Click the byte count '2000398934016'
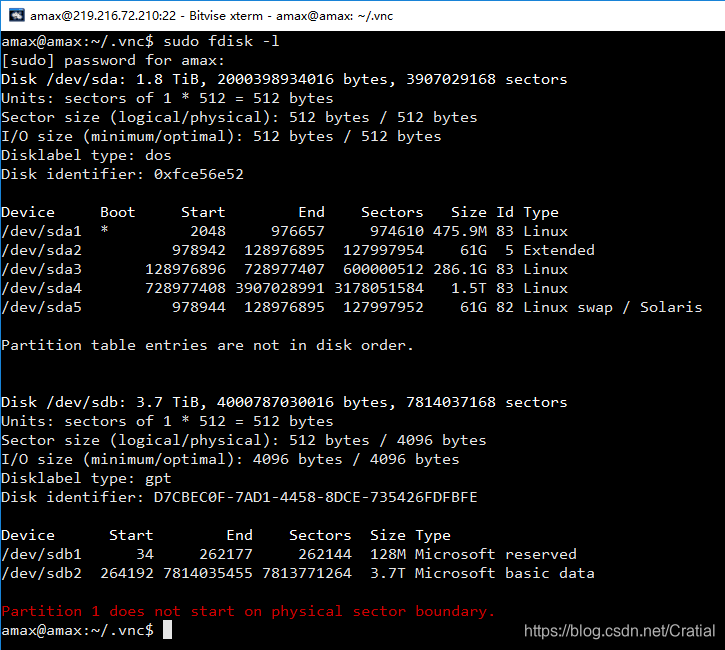 [275, 80]
